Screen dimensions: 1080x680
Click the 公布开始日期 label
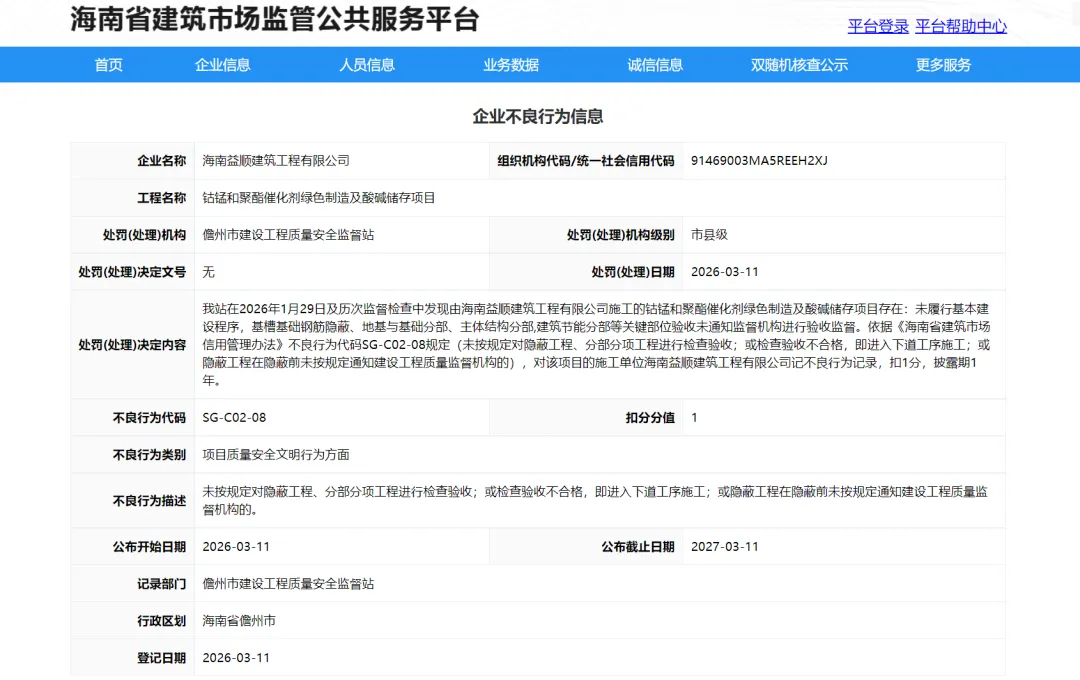[149, 547]
